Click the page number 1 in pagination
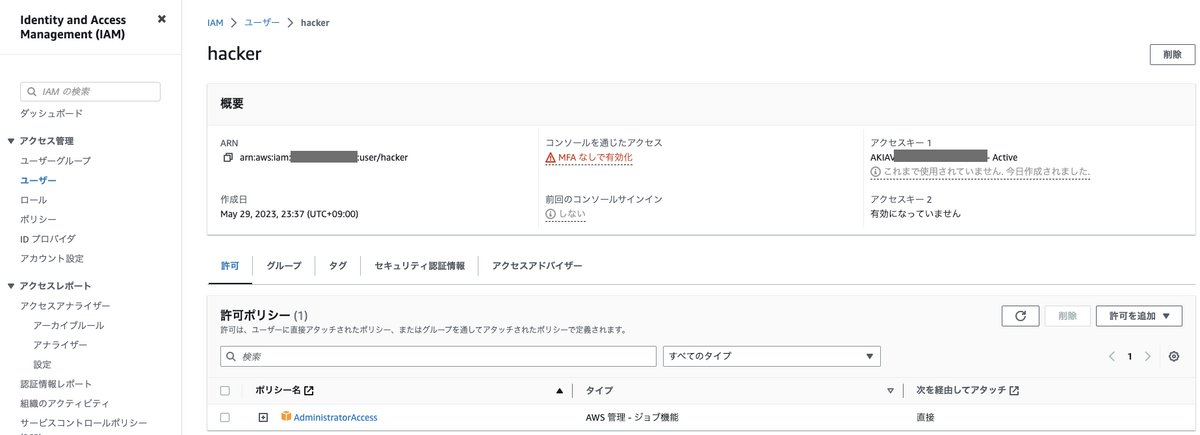 click(x=1130, y=357)
